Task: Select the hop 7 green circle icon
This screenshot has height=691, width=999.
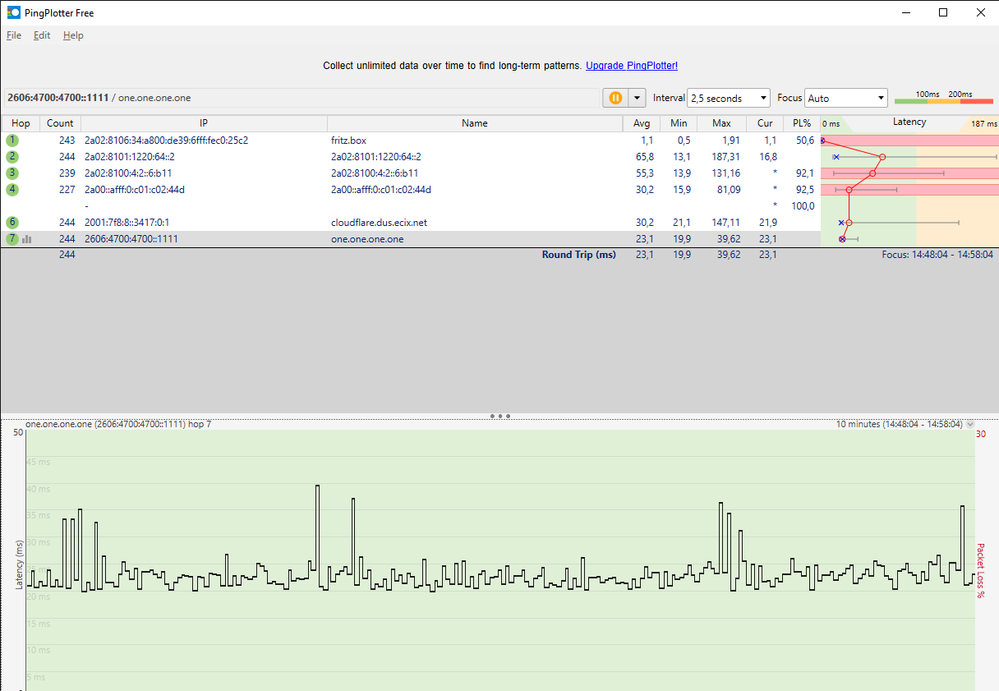Action: [x=12, y=239]
